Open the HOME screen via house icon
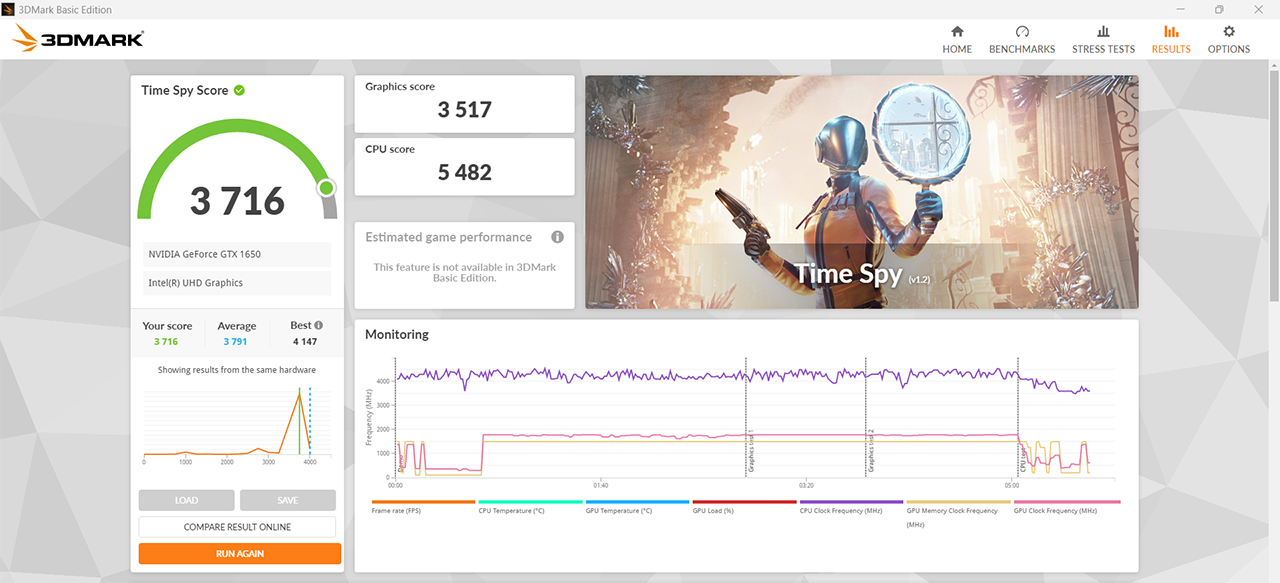1280x583 pixels. [x=957, y=40]
